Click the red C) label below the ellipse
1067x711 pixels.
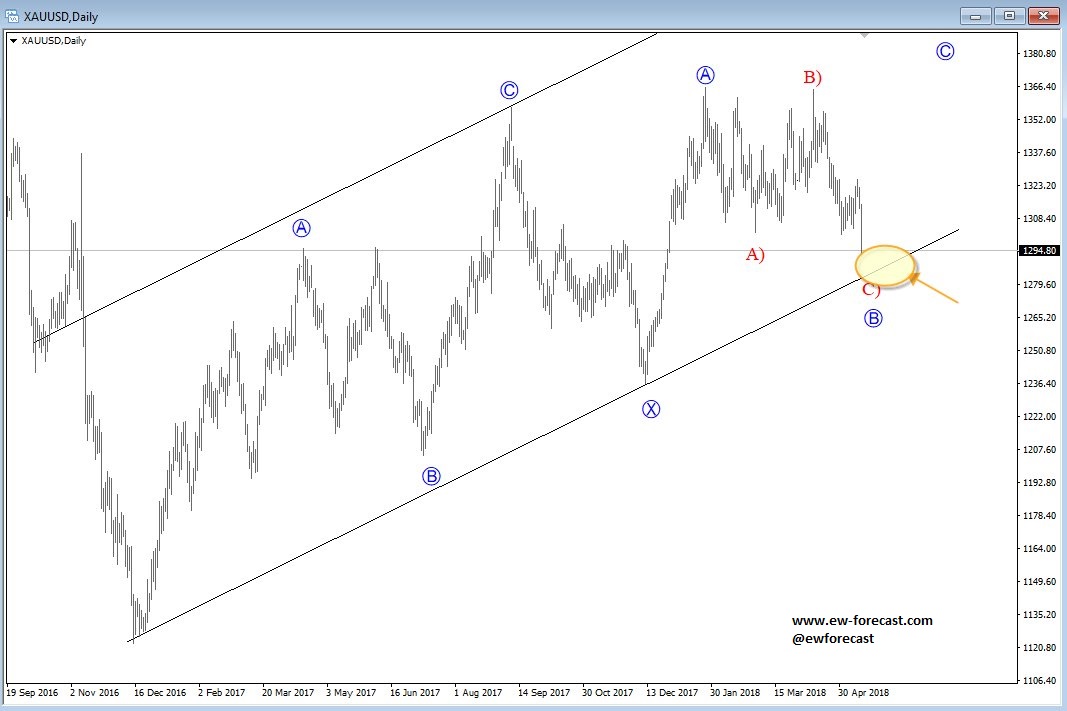tap(871, 291)
